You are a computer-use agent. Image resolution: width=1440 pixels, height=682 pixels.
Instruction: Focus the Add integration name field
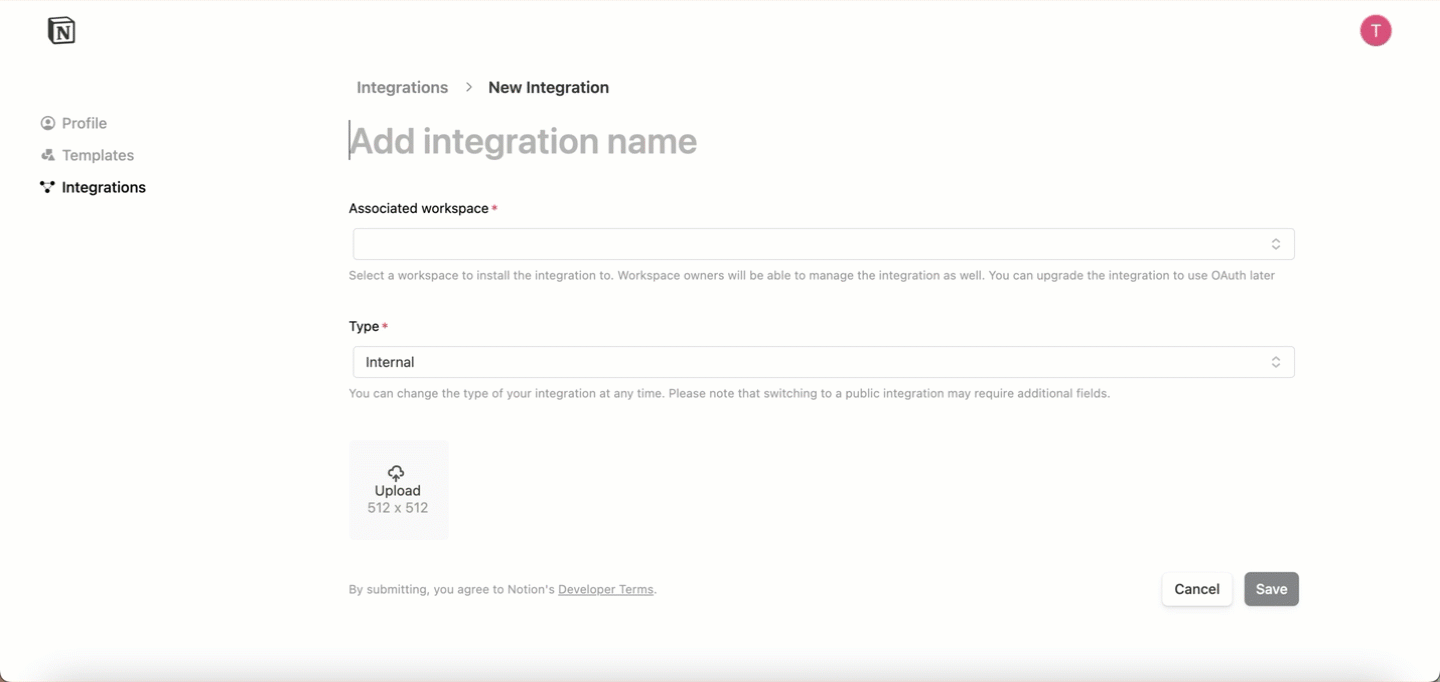(x=822, y=141)
